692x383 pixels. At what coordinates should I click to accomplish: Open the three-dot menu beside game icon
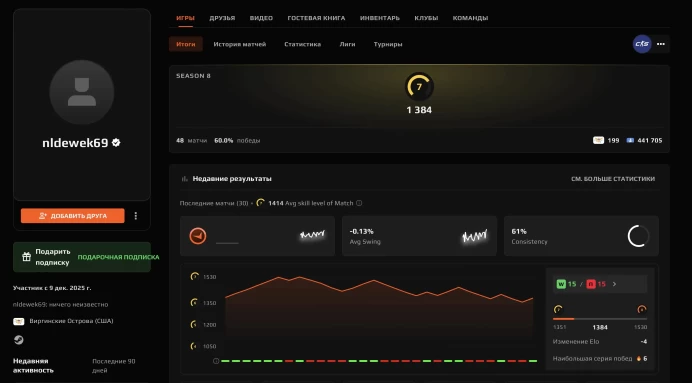(661, 44)
